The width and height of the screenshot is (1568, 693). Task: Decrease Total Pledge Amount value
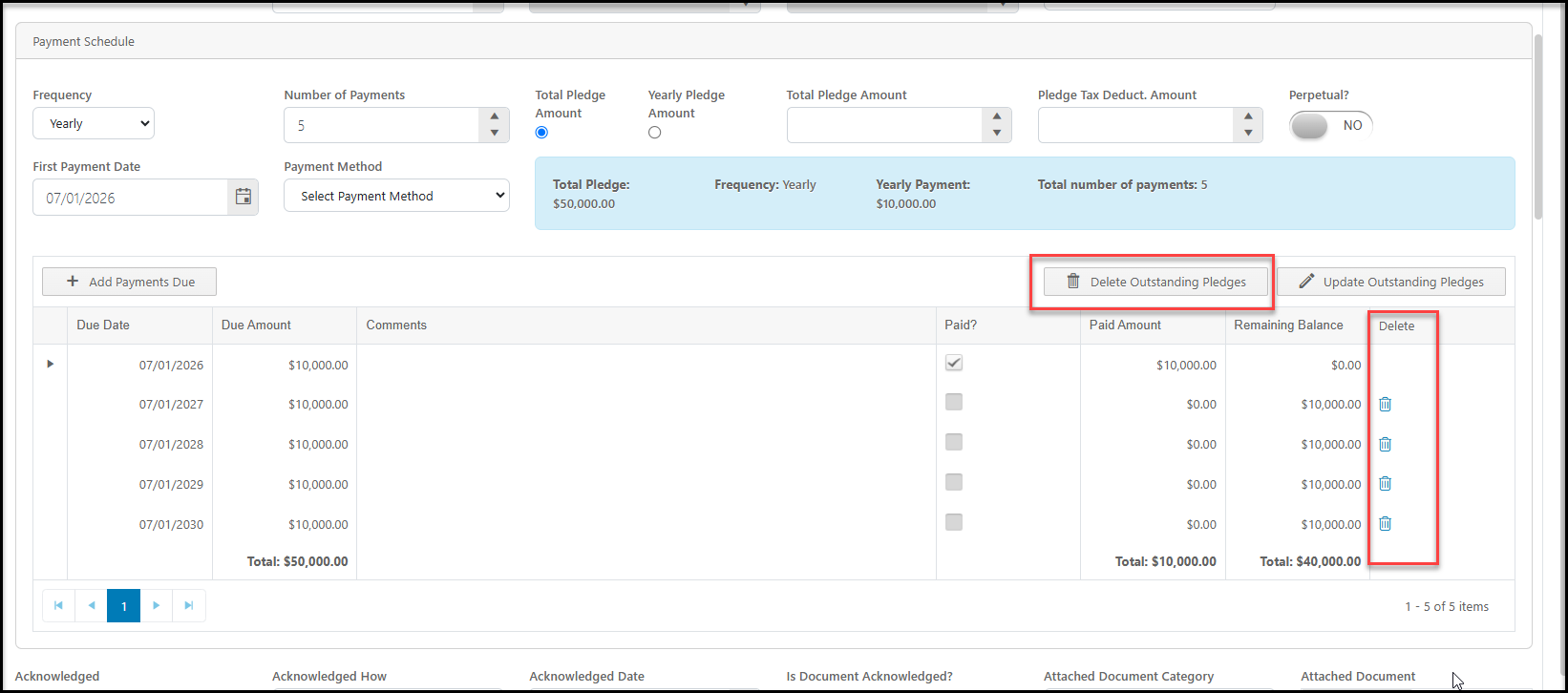997,134
